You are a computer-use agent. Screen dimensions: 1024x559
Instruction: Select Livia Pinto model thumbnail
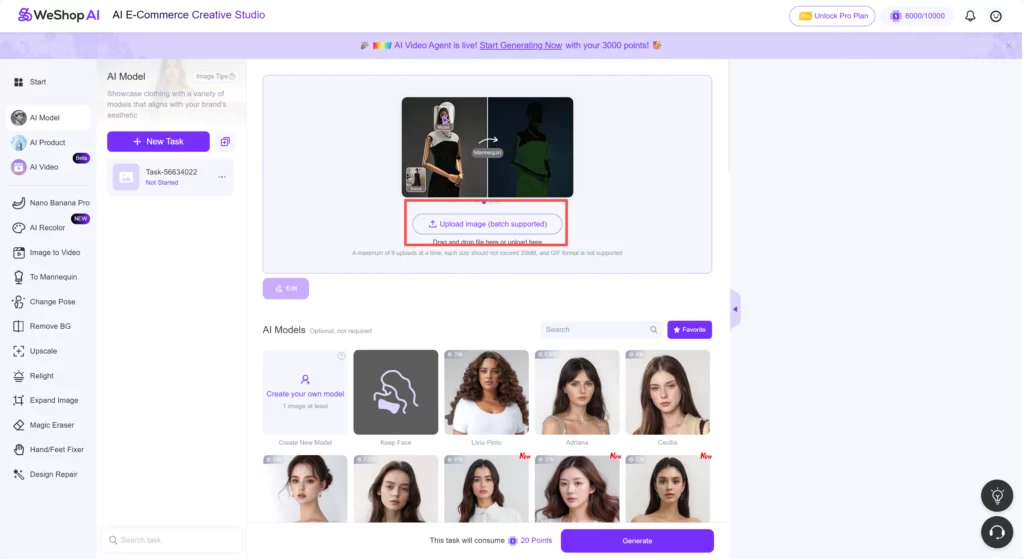[x=487, y=392]
